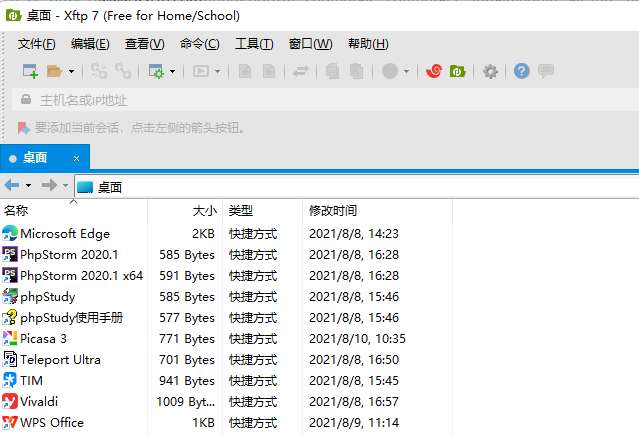The image size is (639, 436).
Task: Click the Vivaldi browser file icon
Action: [10, 402]
